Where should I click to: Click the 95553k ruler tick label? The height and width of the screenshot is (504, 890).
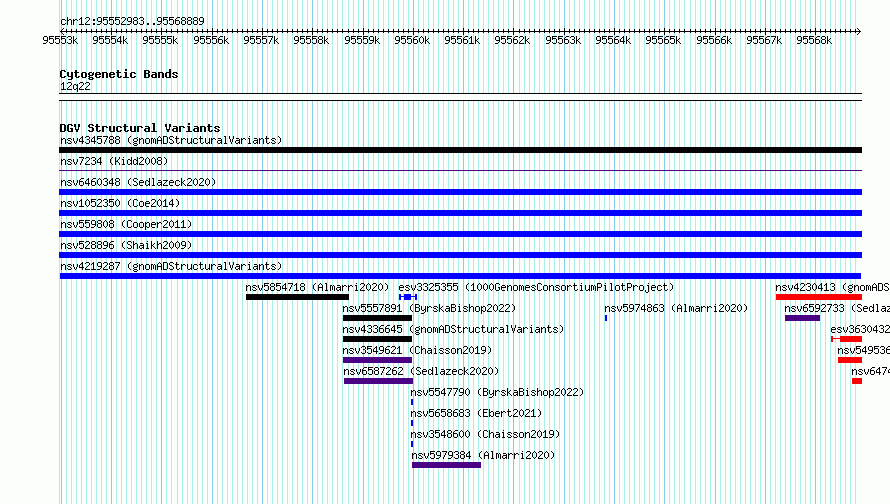(60, 40)
